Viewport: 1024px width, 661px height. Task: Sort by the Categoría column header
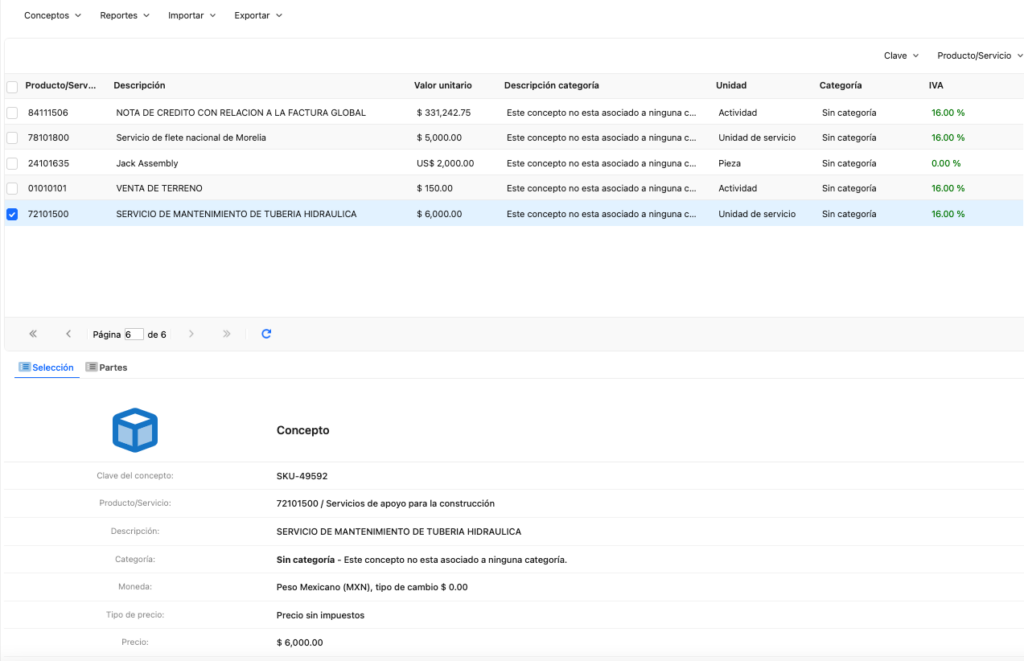point(840,86)
